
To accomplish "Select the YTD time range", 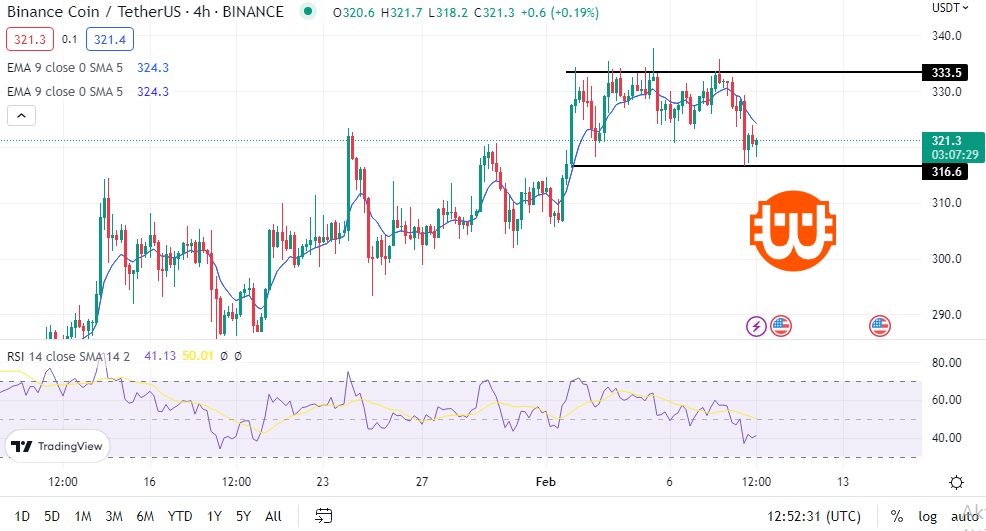I will (x=180, y=516).
